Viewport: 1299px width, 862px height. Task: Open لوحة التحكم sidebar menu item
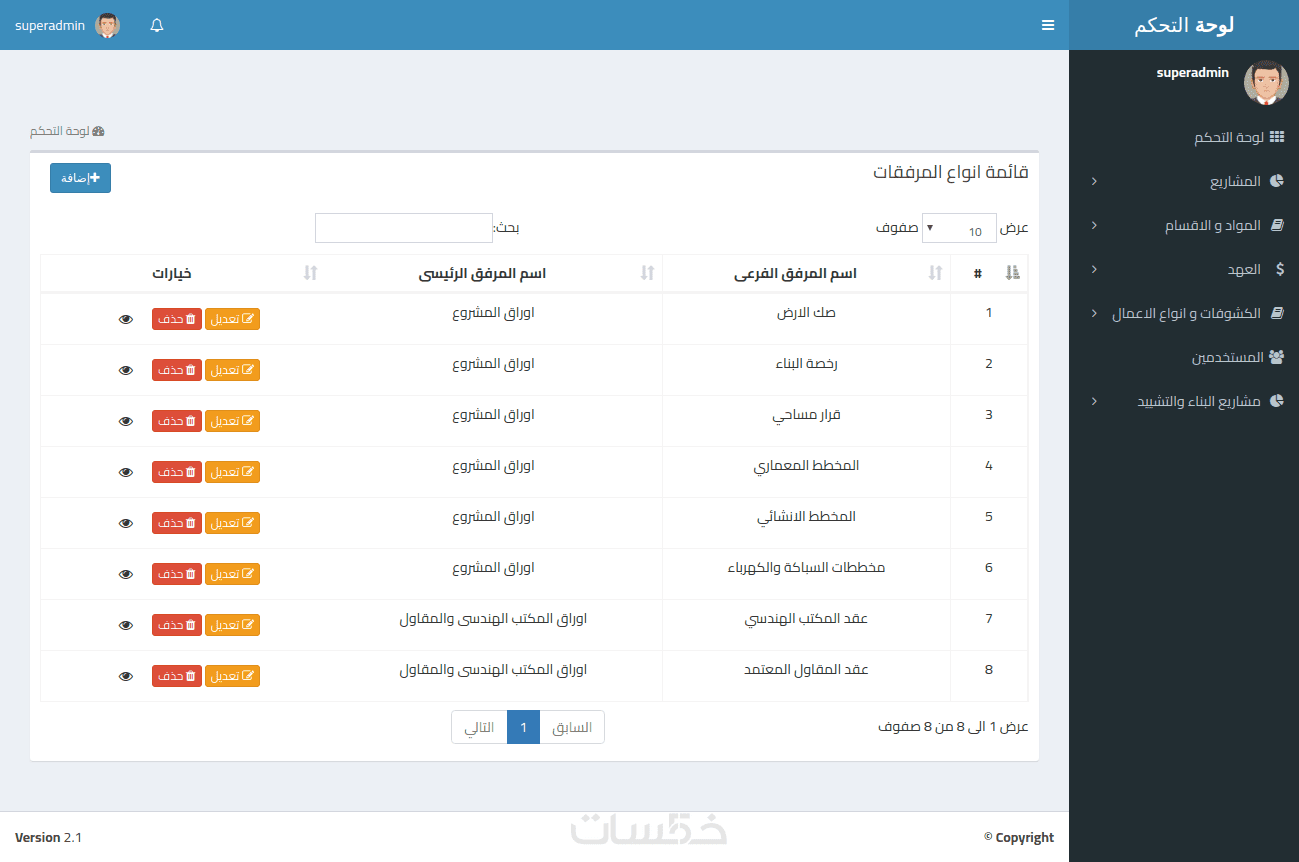click(1184, 137)
